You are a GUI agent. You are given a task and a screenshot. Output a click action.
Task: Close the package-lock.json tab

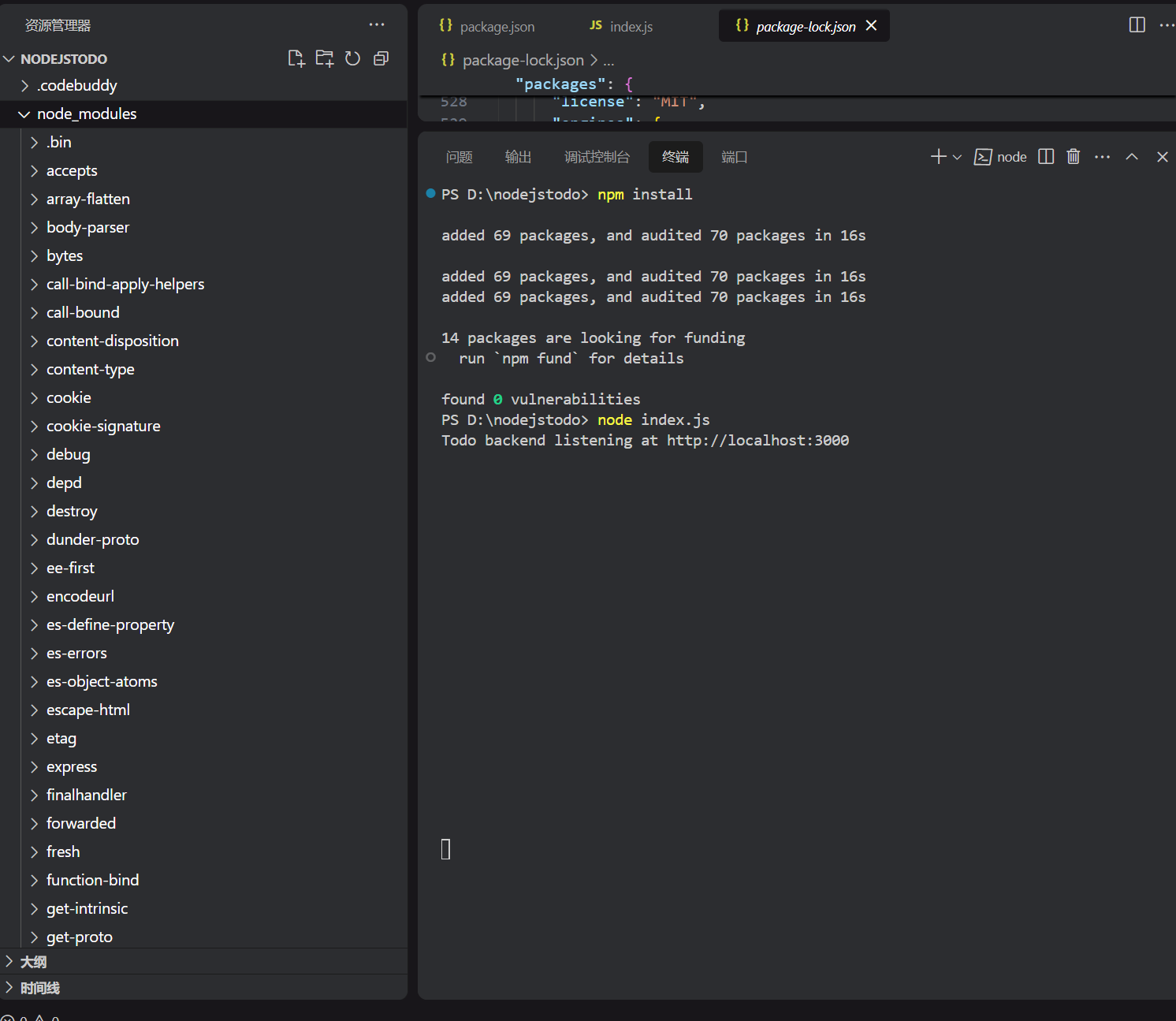871,25
